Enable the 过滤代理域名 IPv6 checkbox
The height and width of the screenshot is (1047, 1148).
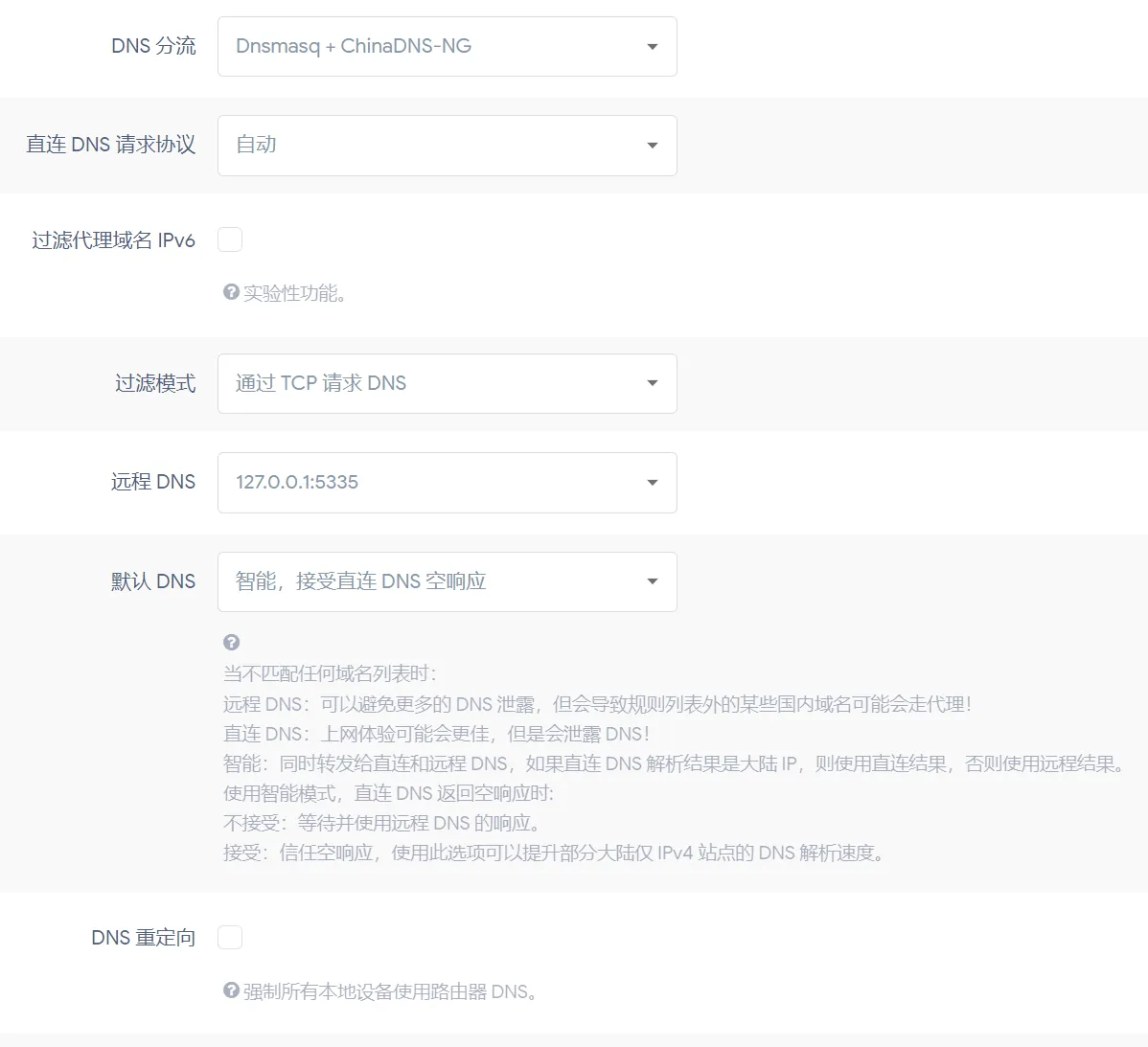[x=230, y=239]
